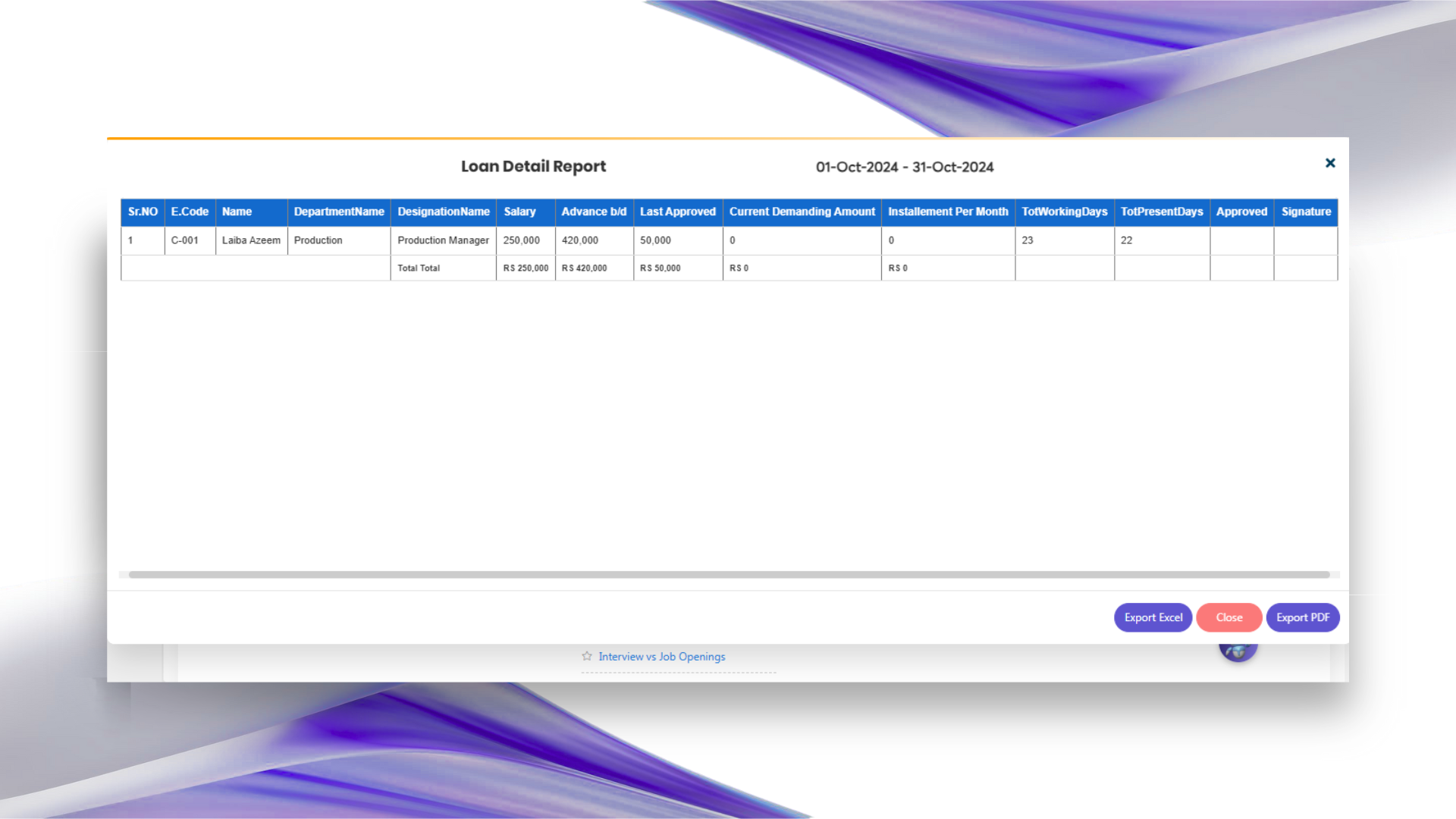Click the Signature column header
The image size is (1456, 819).
tap(1306, 212)
